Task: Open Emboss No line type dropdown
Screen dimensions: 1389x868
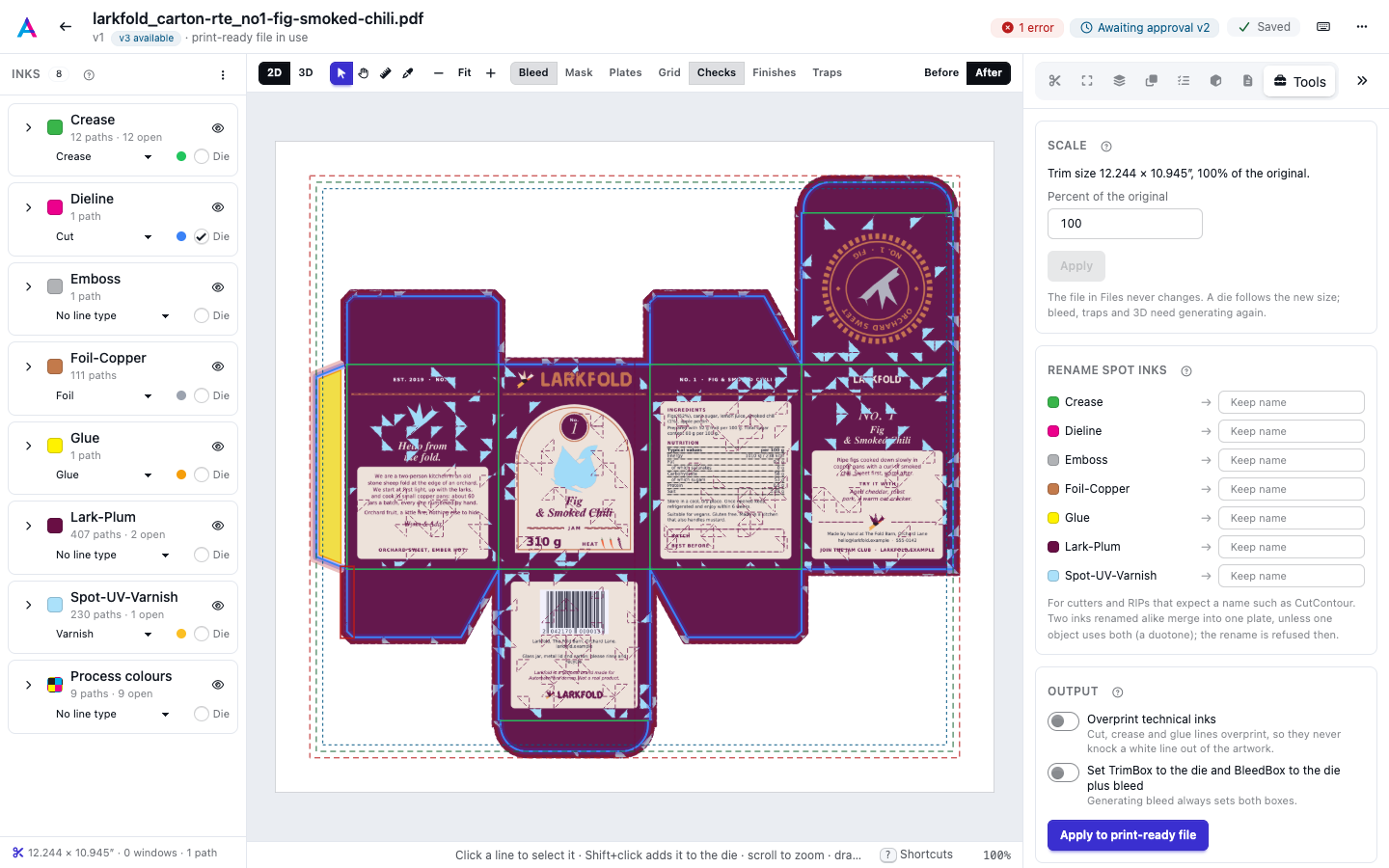Action: pyautogui.click(x=112, y=315)
